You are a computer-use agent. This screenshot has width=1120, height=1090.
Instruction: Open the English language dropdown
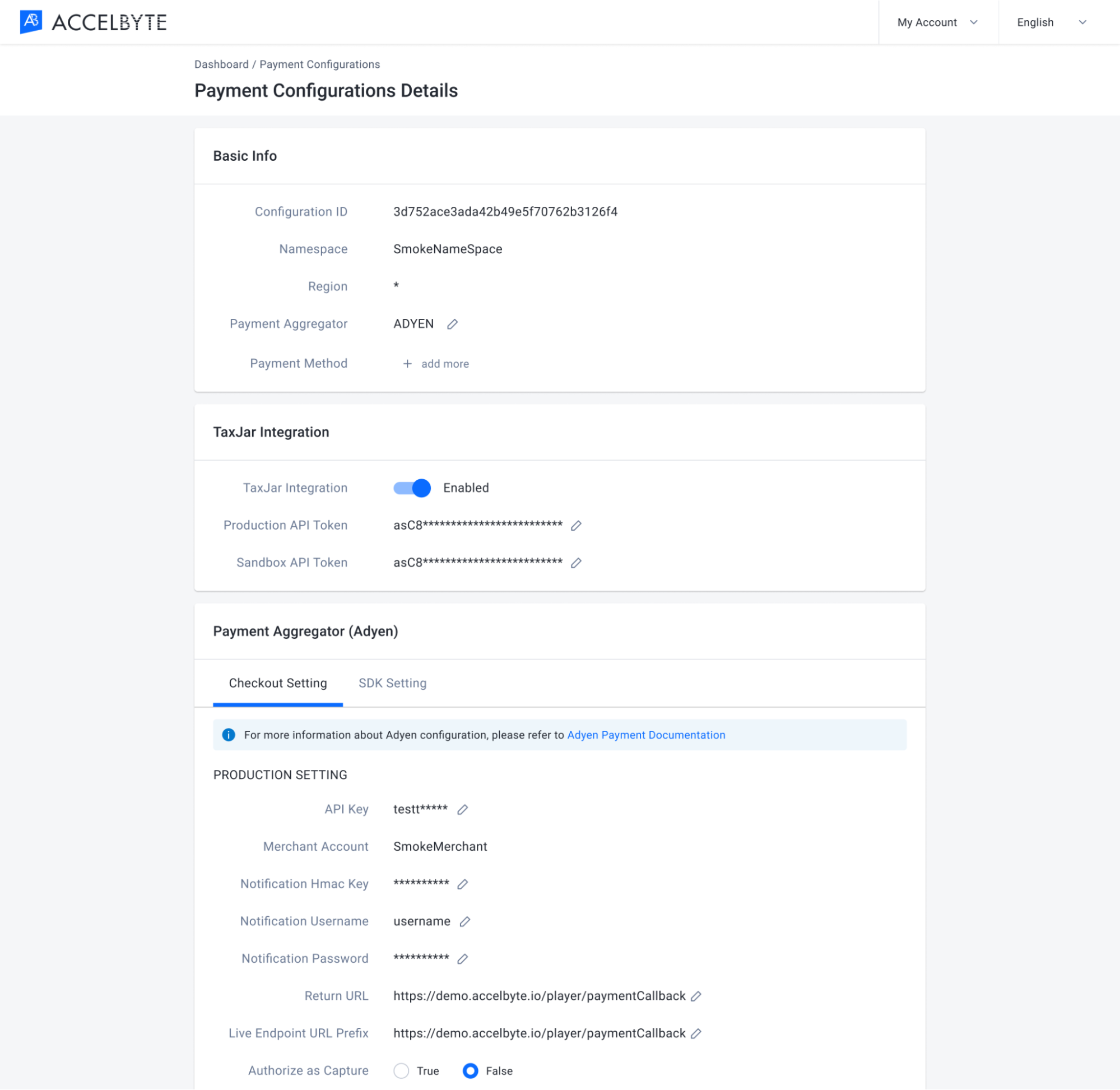[1052, 22]
